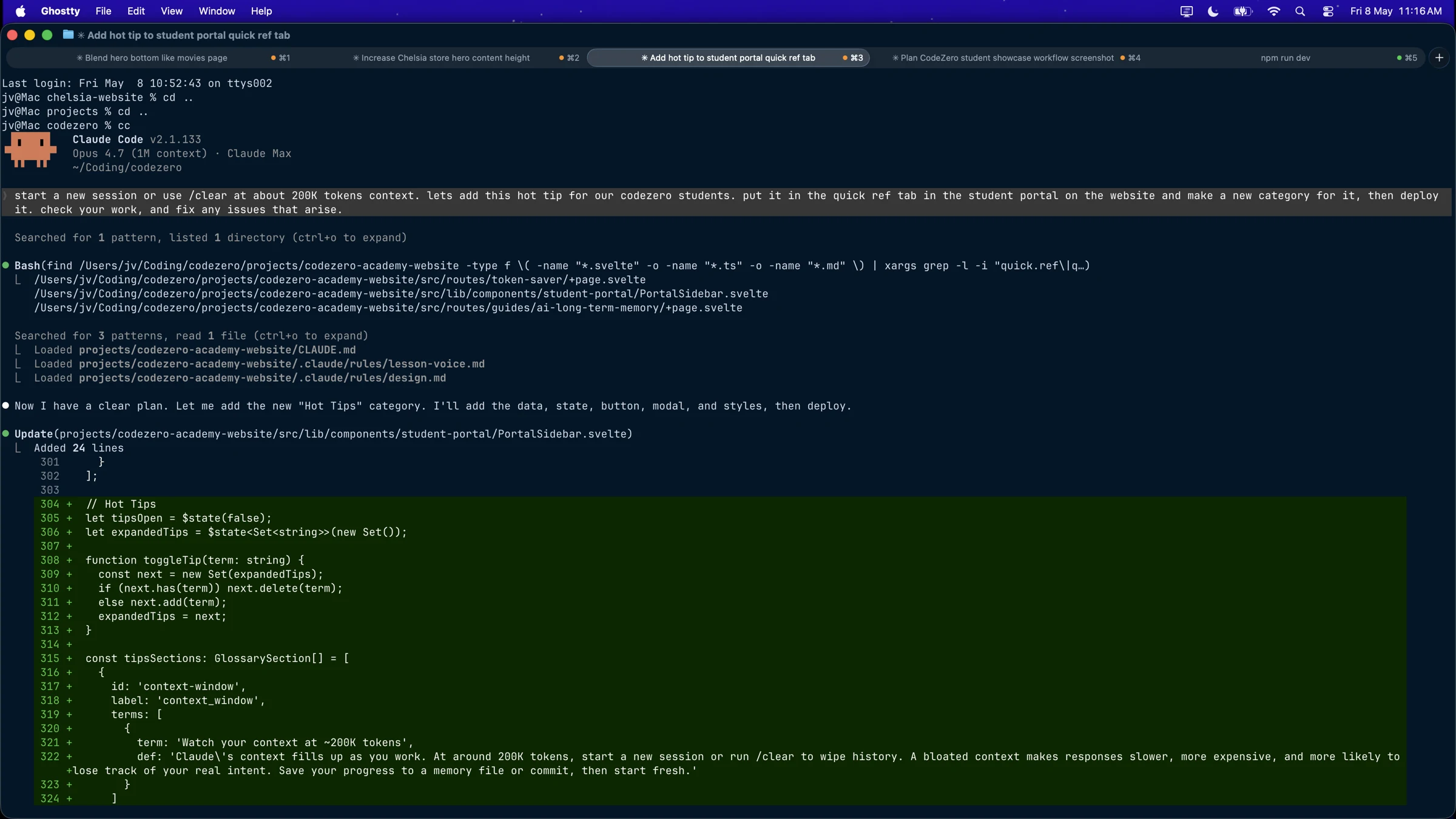Open the Window menu
Image resolution: width=1456 pixels, height=819 pixels.
217,11
